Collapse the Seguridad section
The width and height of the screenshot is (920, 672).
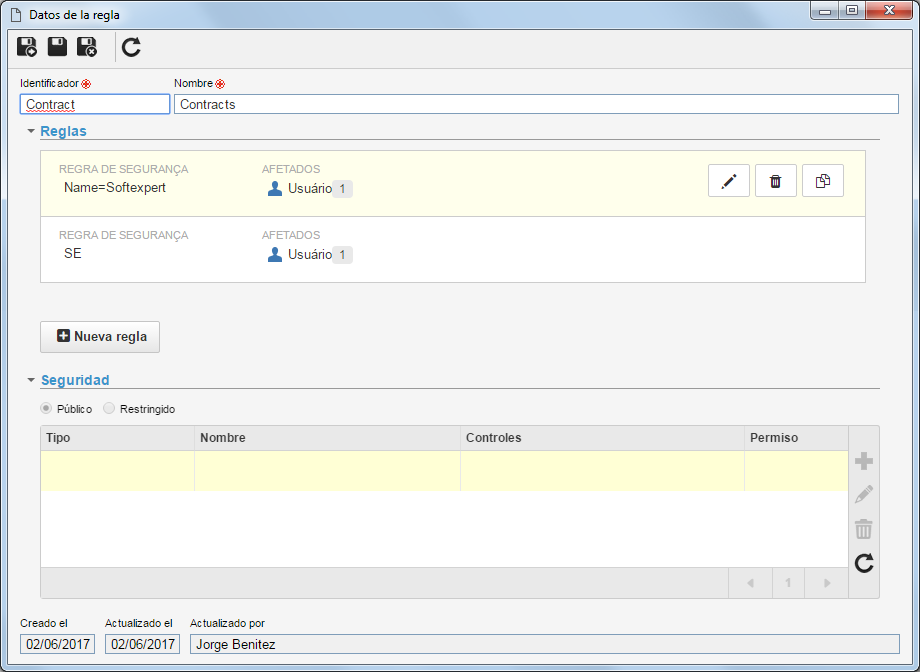coord(31,380)
